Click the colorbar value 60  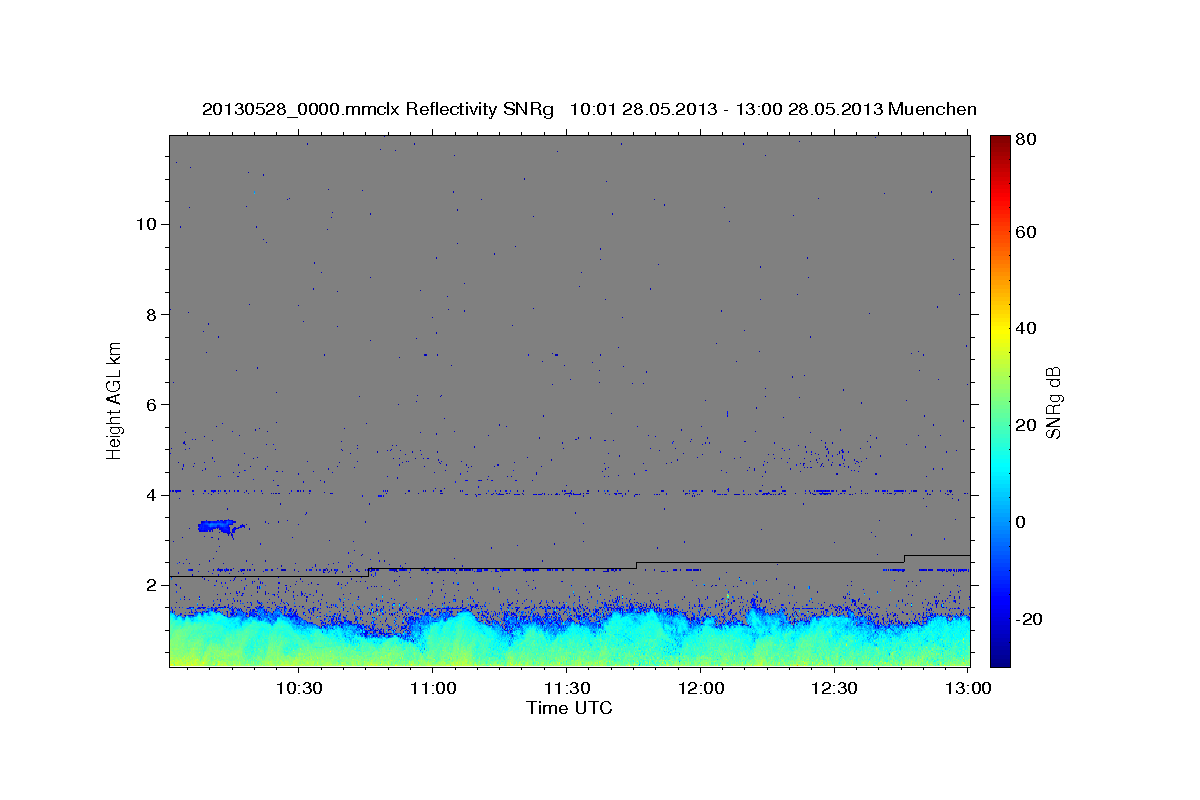coord(1025,232)
